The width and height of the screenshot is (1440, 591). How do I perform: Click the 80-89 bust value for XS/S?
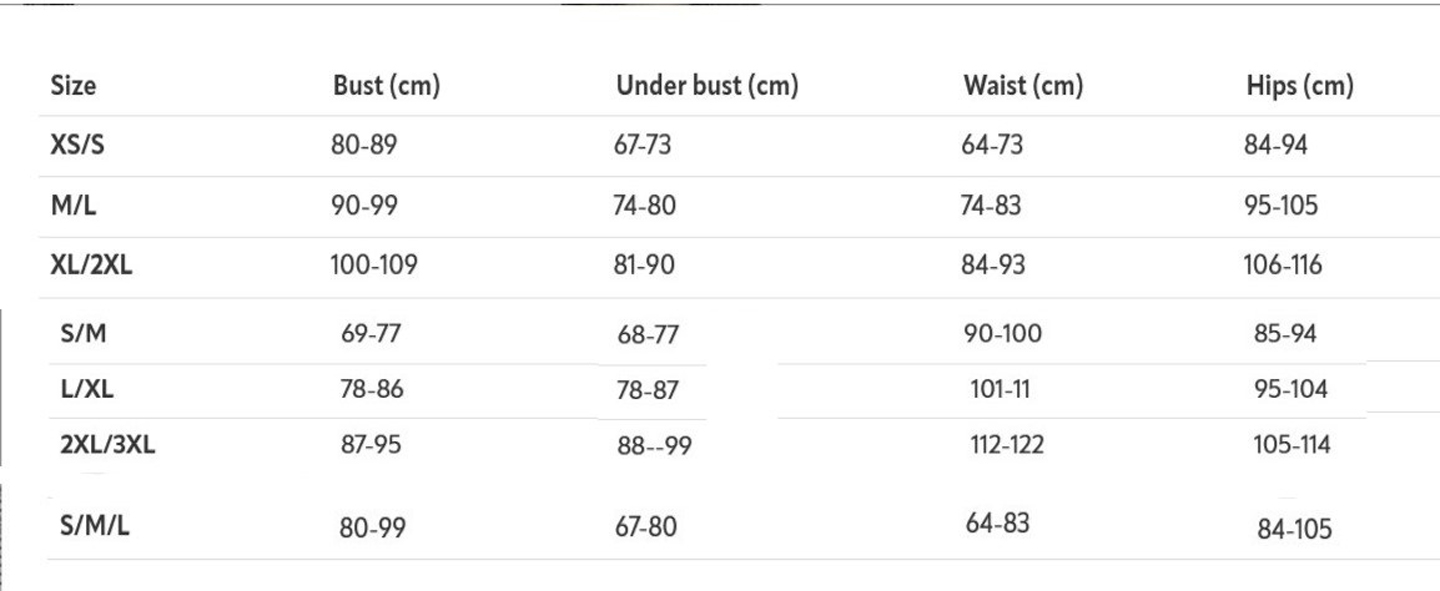tap(364, 145)
